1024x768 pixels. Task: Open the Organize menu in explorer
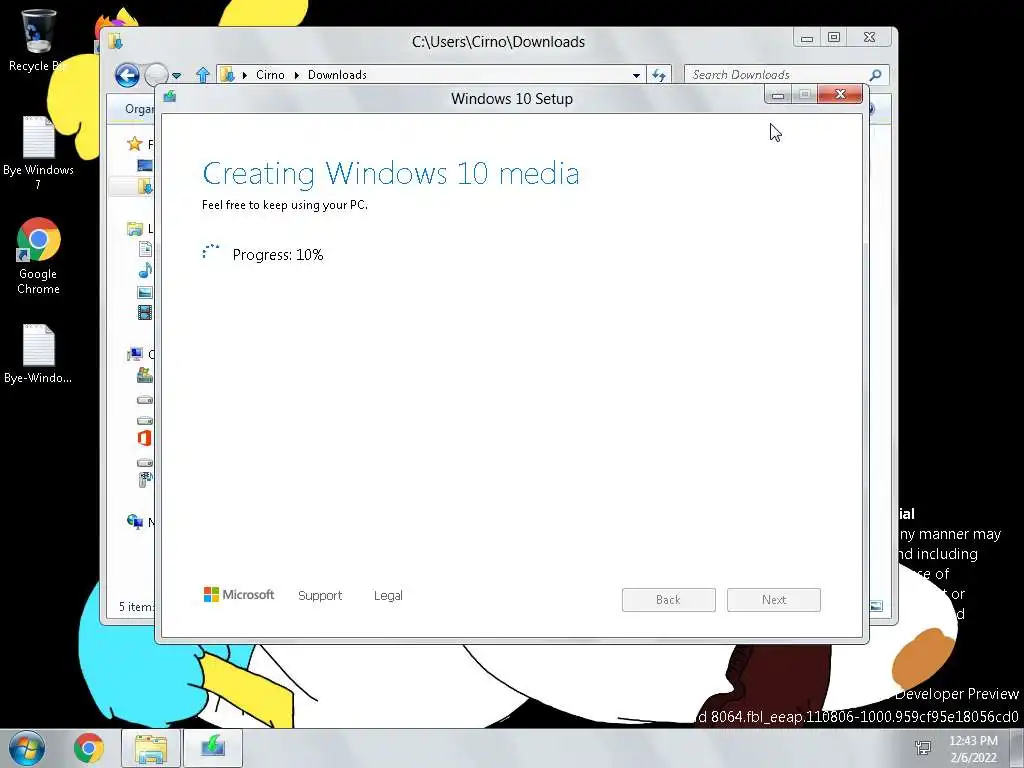[x=139, y=108]
